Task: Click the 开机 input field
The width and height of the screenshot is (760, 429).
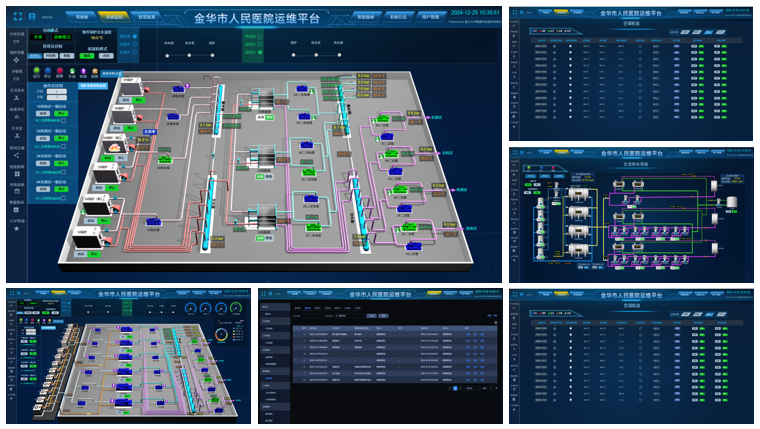Action: point(57,92)
